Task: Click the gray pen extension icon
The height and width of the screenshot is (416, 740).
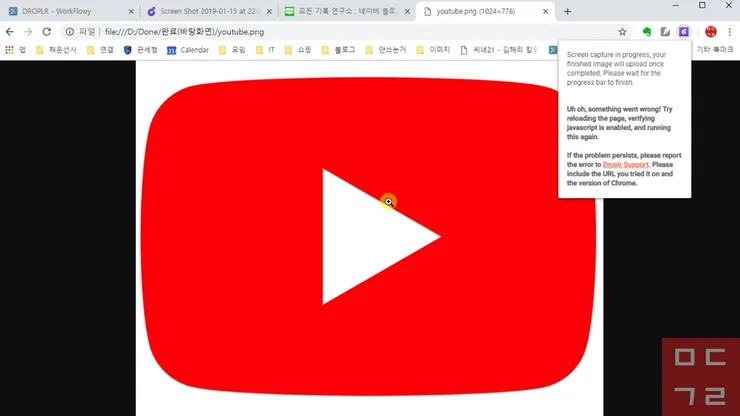Action: pos(665,32)
